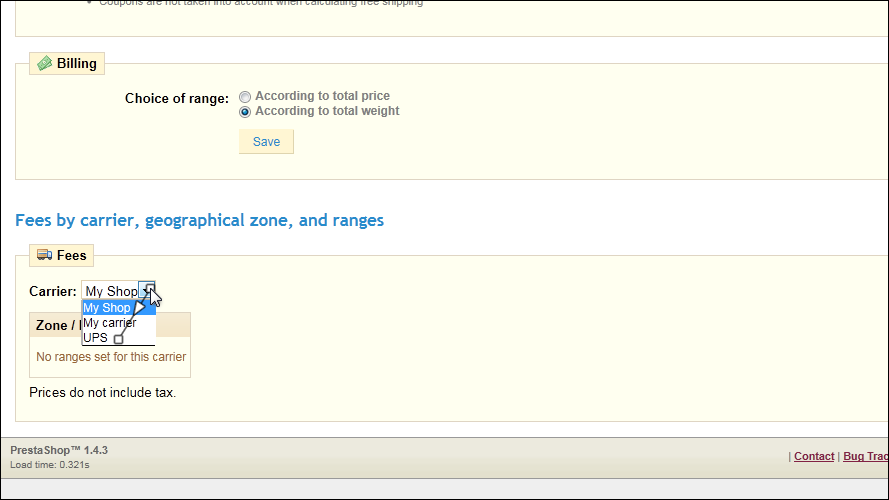
Task: Click the Choice of range label
Action: point(177,98)
